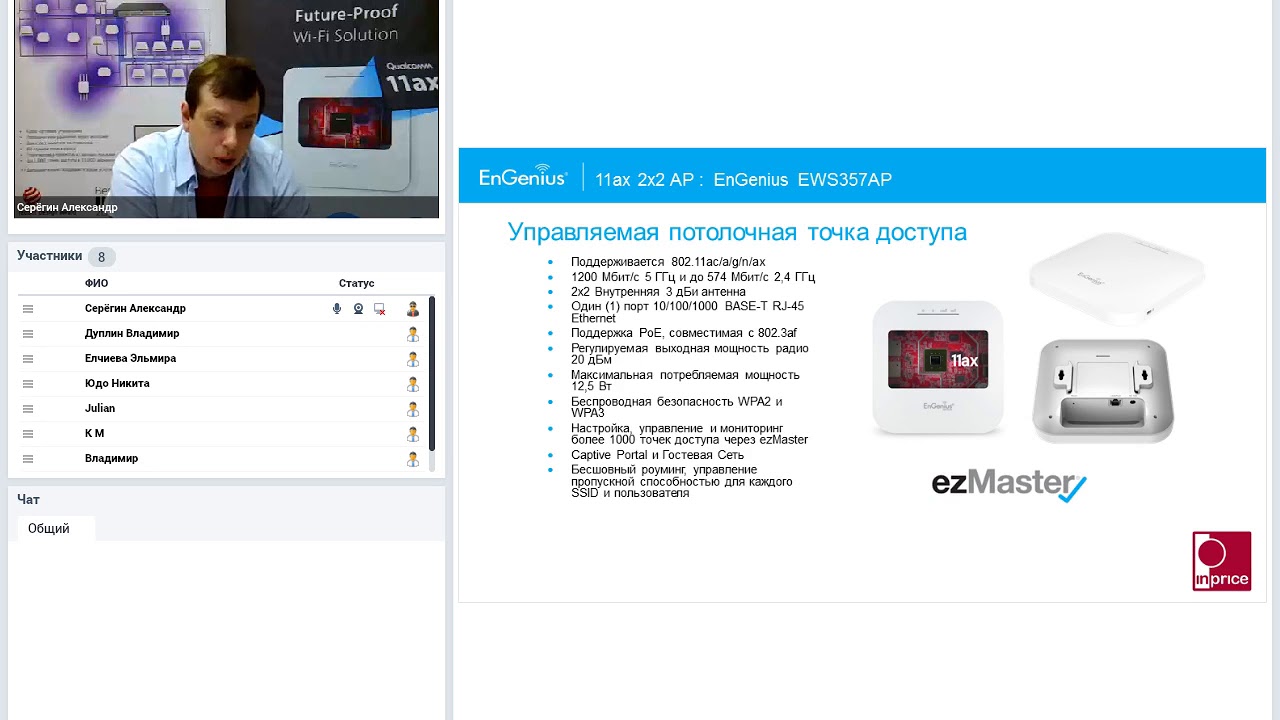
Task: Select participant name Серёгин Александр in list
Action: (x=135, y=309)
